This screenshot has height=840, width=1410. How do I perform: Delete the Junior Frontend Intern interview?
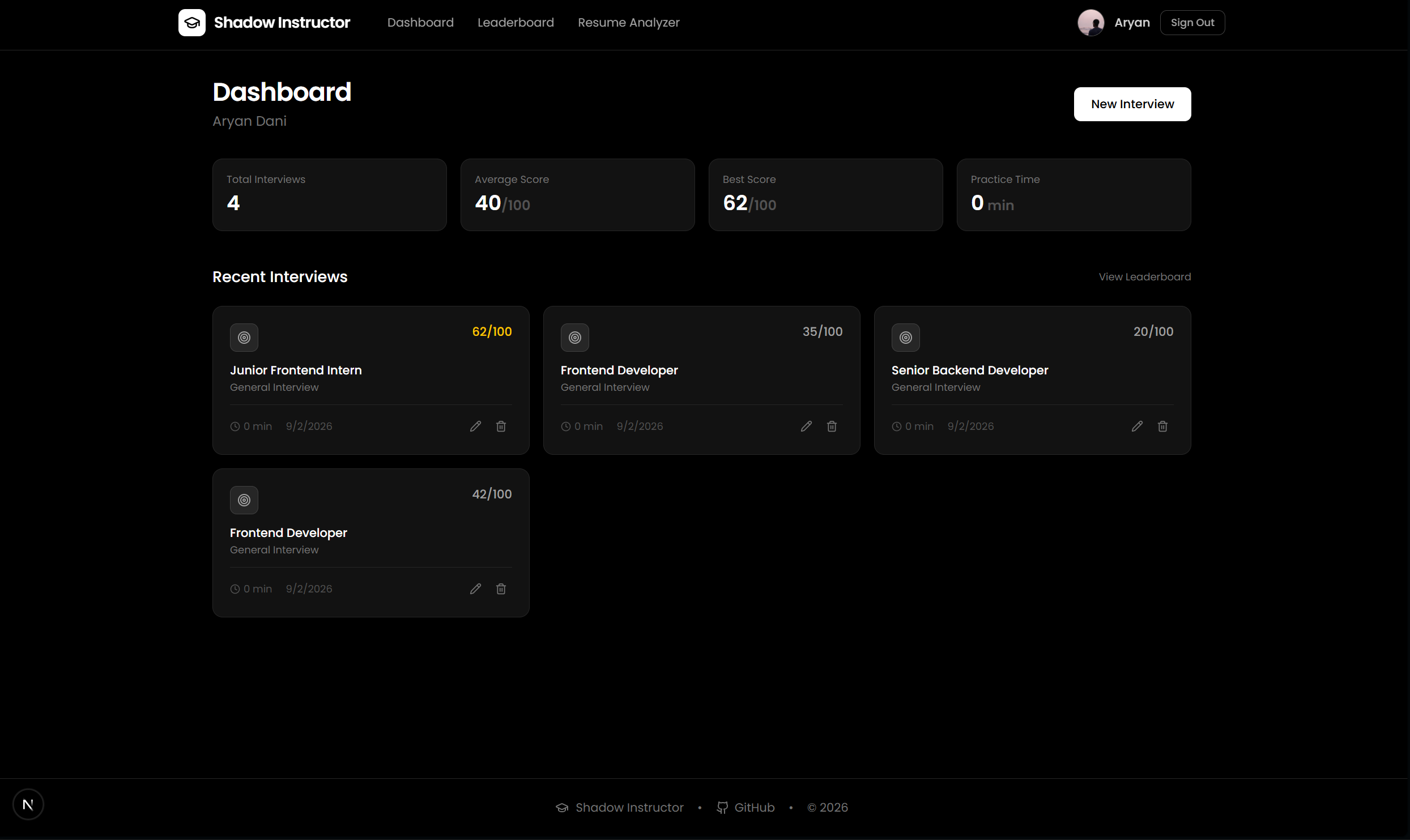point(501,427)
